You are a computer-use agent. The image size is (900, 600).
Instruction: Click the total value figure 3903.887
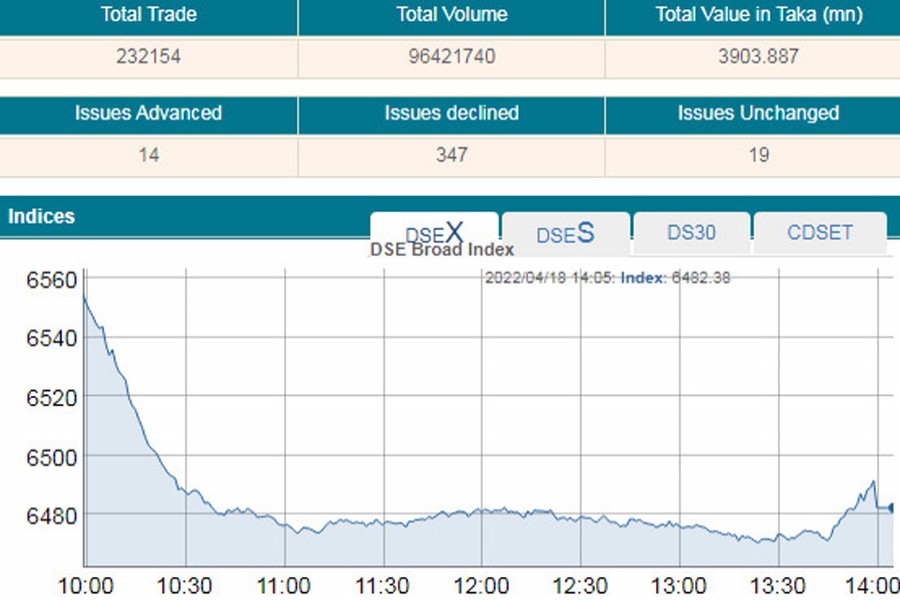click(x=759, y=56)
